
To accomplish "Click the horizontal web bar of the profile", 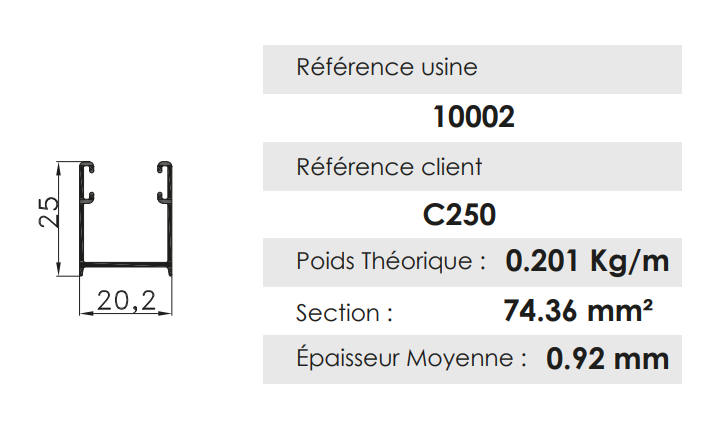I will click(x=127, y=265).
